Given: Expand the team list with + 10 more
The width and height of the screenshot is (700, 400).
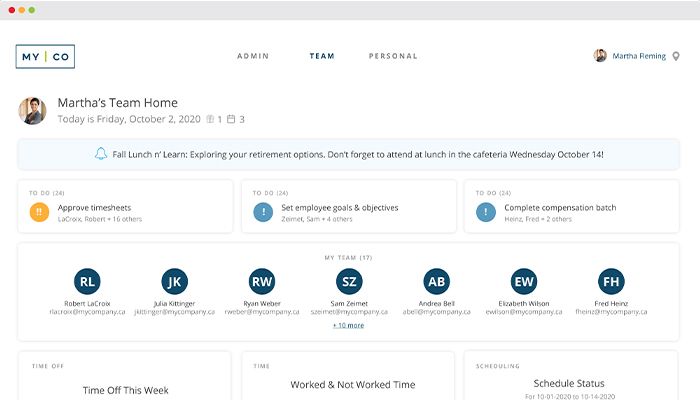Looking at the screenshot, I should 349,325.
